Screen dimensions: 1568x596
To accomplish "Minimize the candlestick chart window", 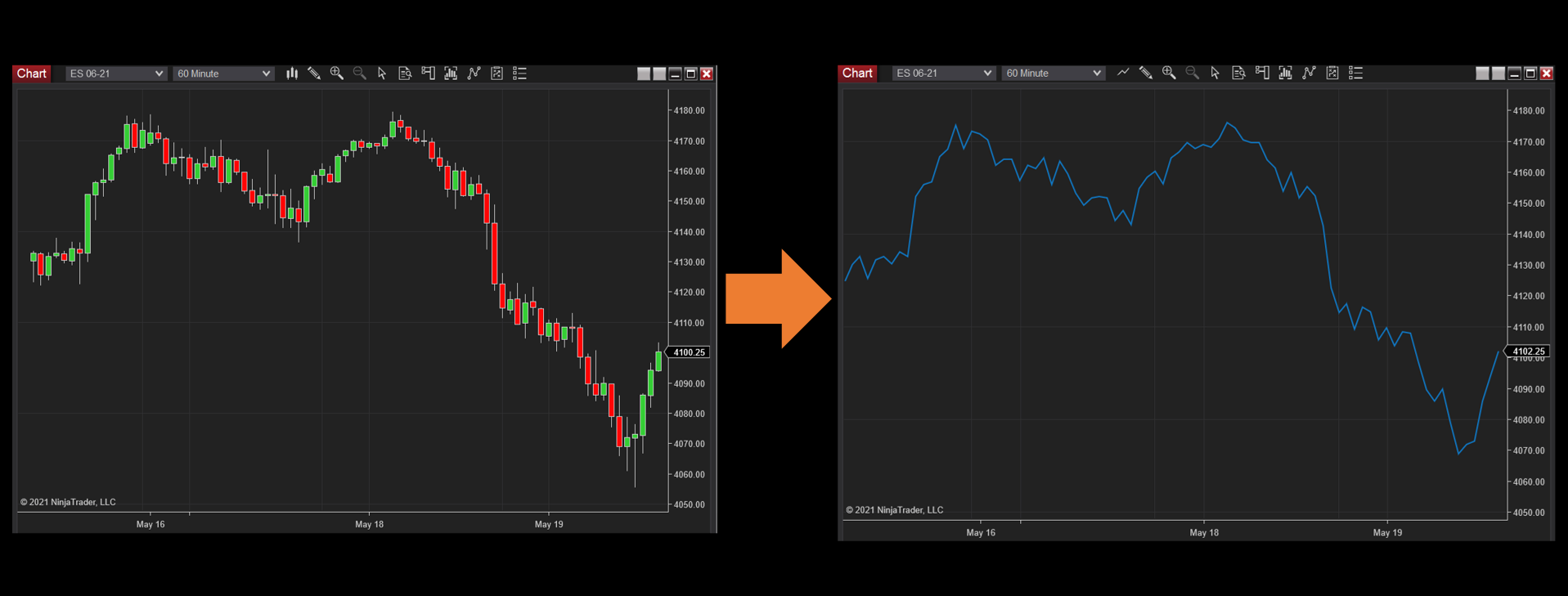I will click(x=676, y=74).
